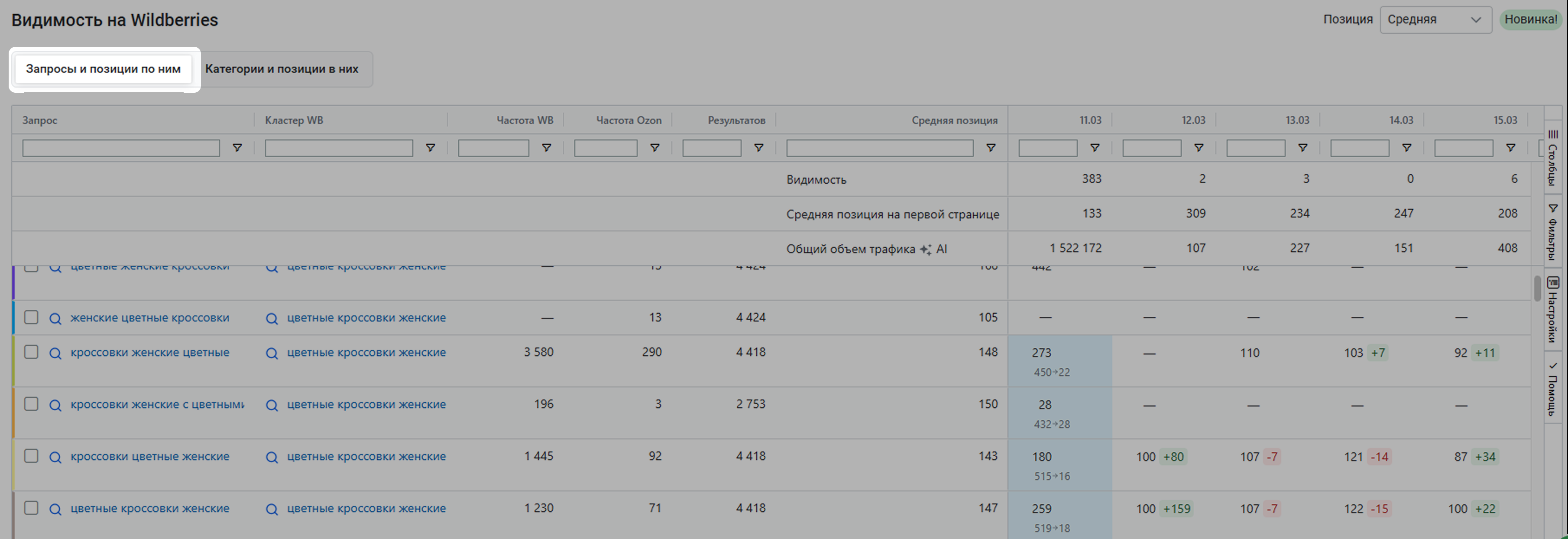Sort by Средняя позиция column header
This screenshot has height=539, width=1568.
[x=954, y=120]
